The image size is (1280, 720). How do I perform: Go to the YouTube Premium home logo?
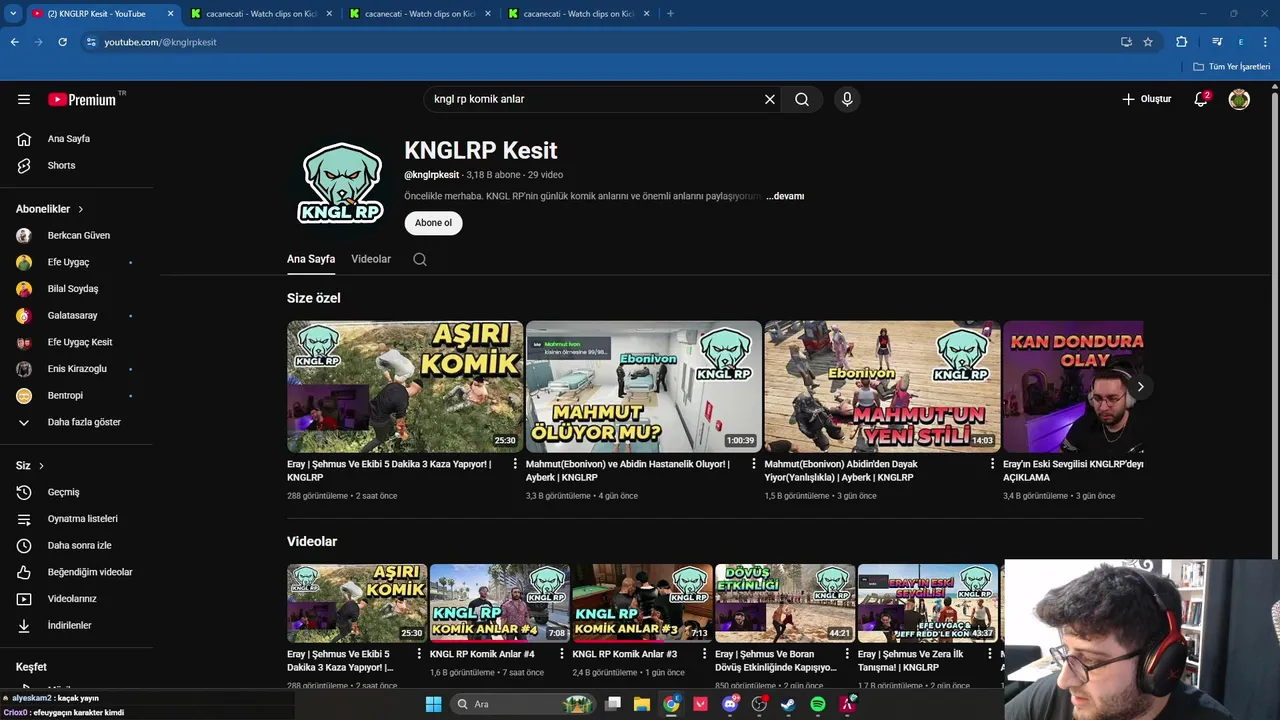[82, 99]
